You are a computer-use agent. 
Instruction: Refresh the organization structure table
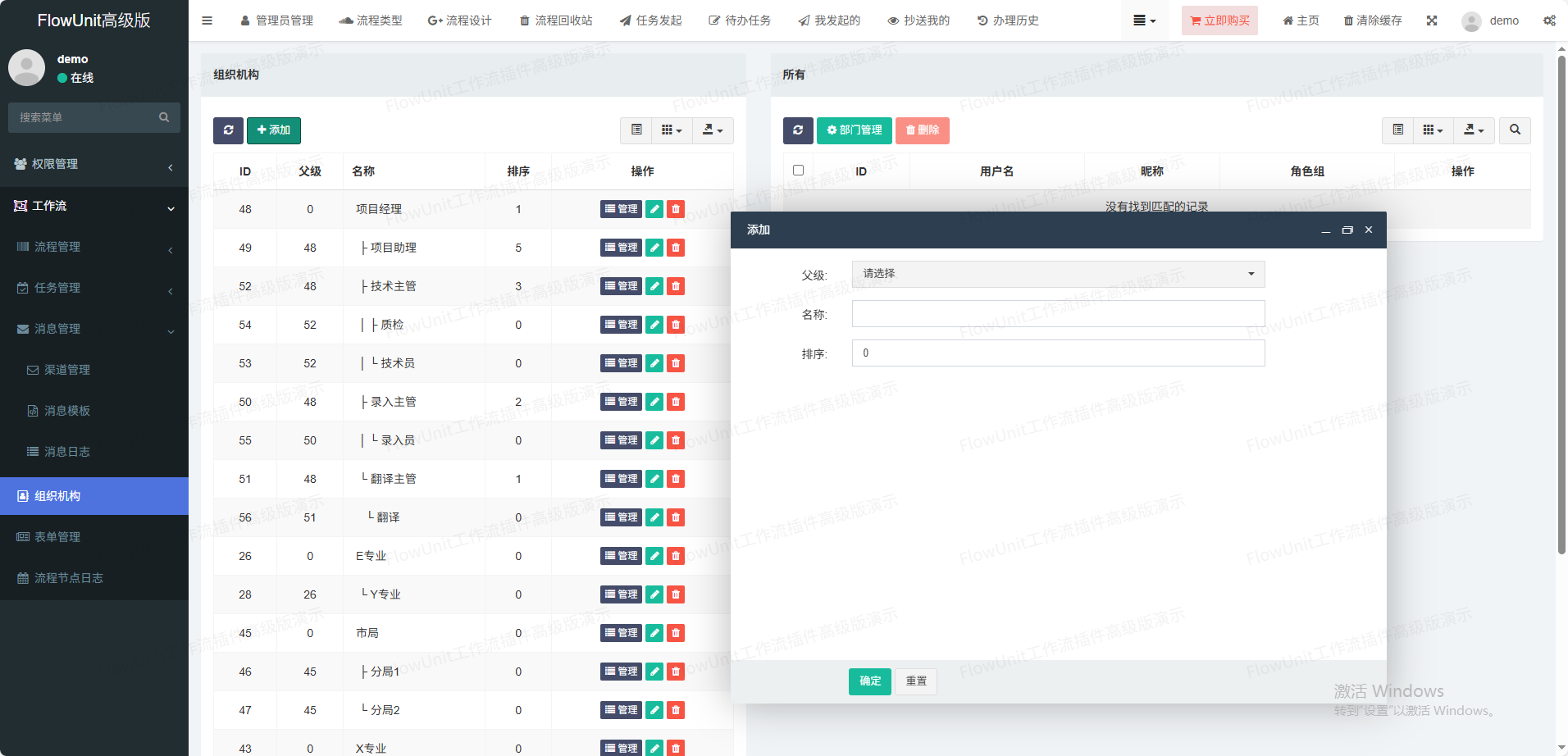pos(228,130)
